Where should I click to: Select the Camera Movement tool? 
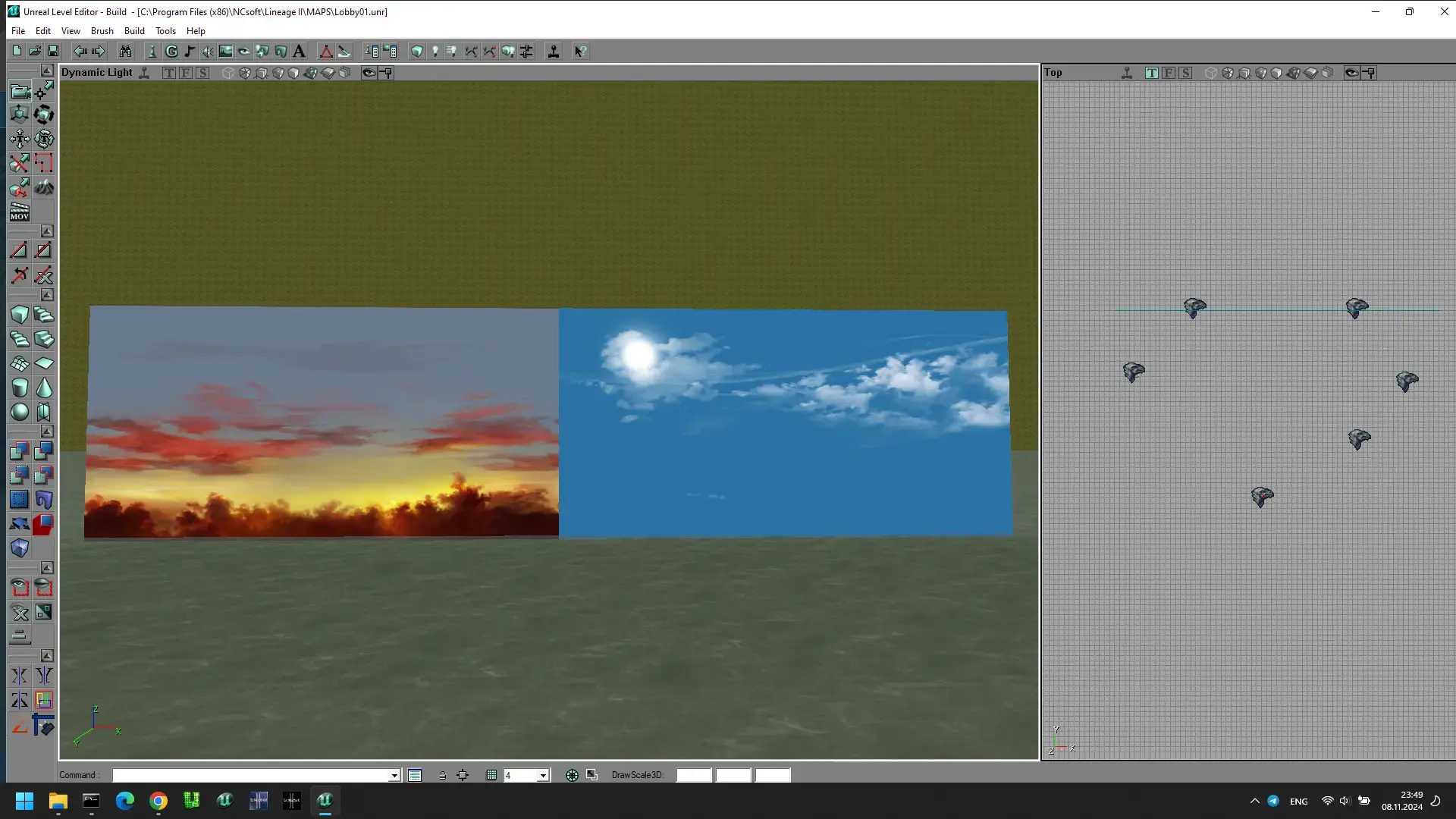(x=20, y=91)
